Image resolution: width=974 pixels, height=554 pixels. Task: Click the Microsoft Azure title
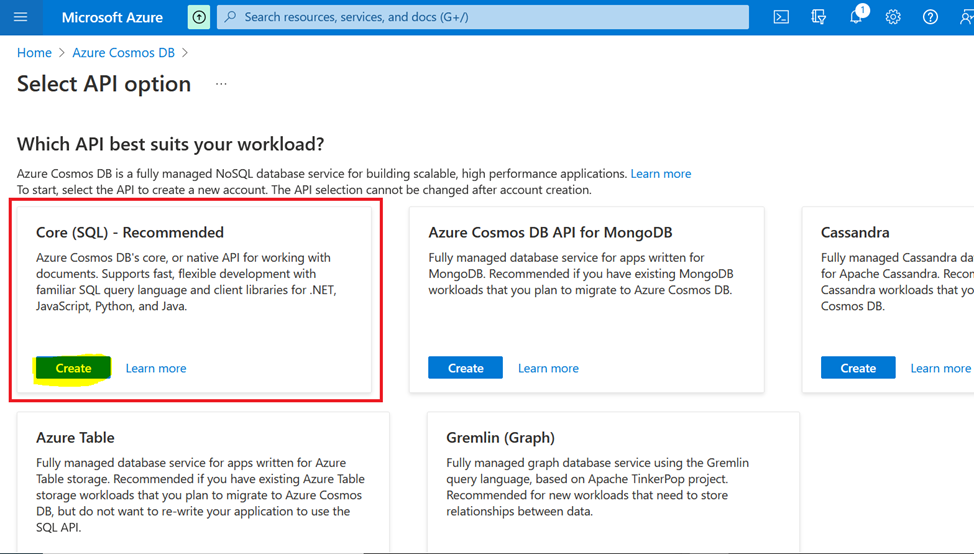pyautogui.click(x=112, y=17)
